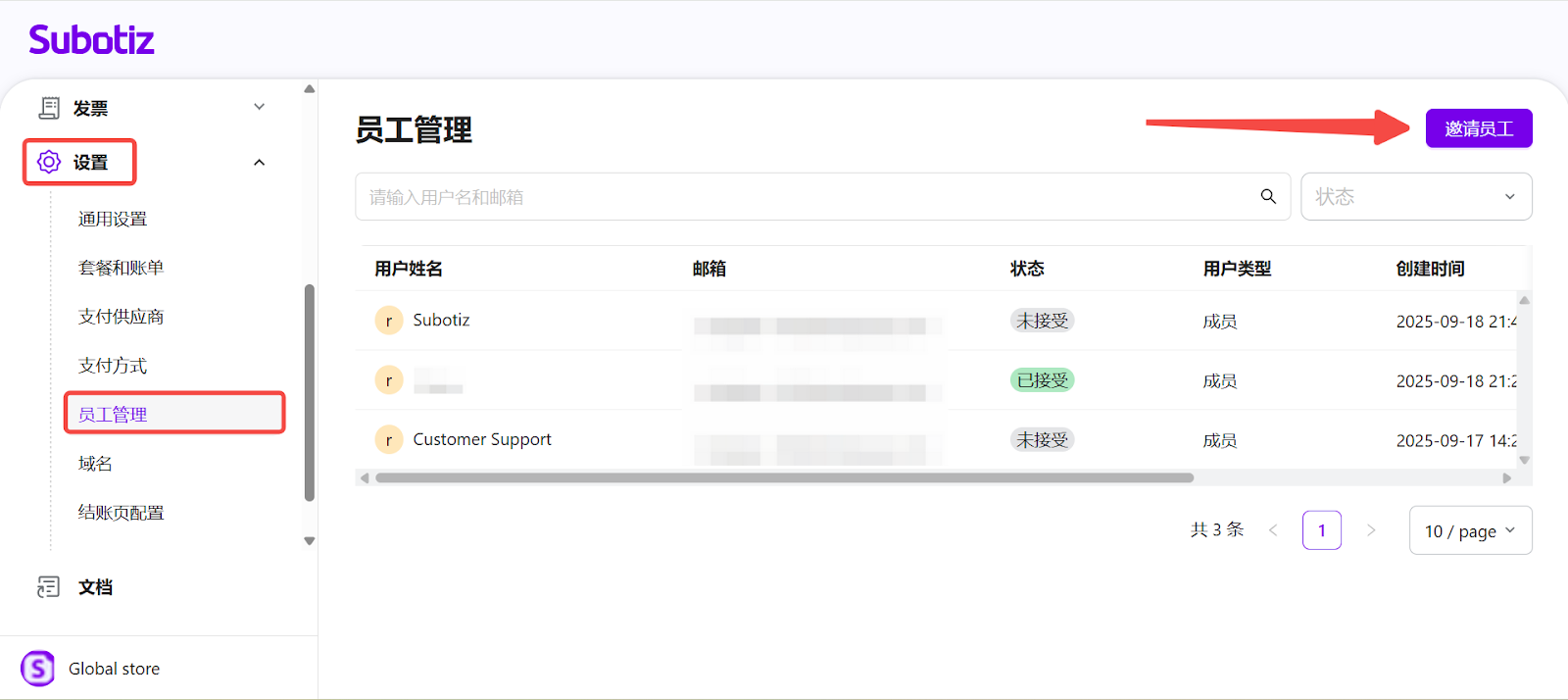Click the search magnifier icon
The height and width of the screenshot is (700, 1568).
click(1268, 197)
